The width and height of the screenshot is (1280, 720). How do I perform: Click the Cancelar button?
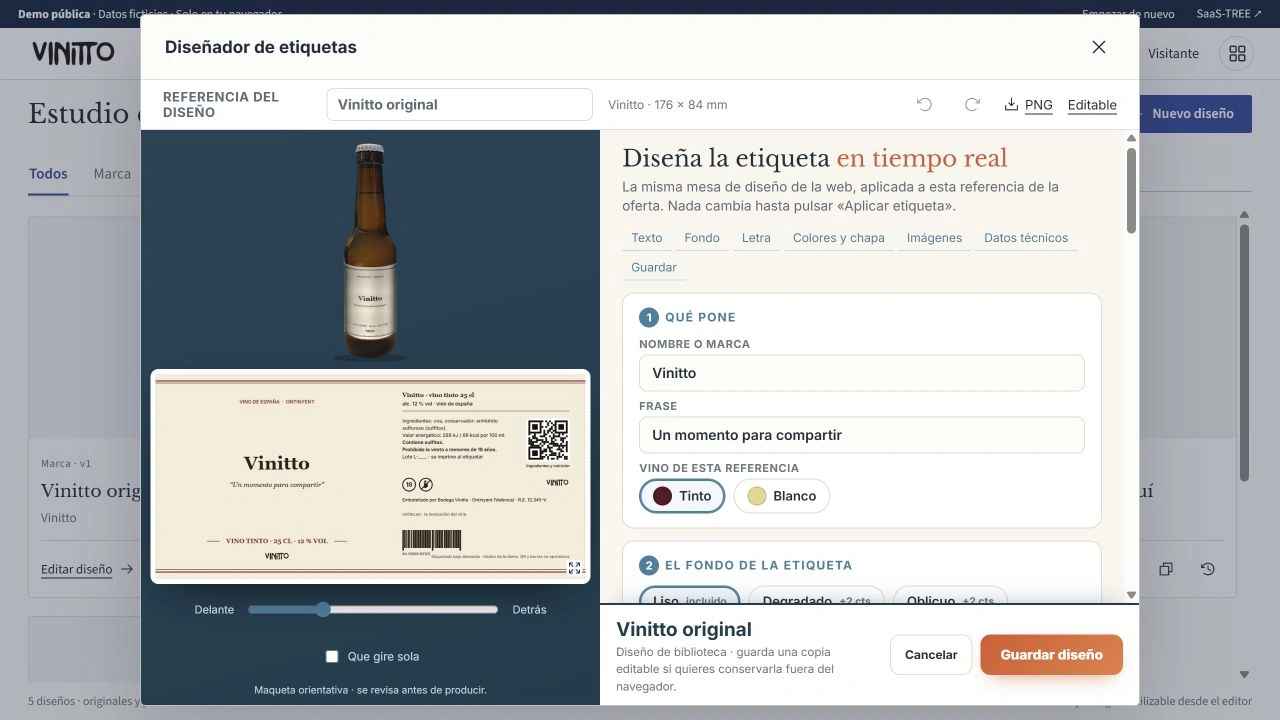pos(931,655)
